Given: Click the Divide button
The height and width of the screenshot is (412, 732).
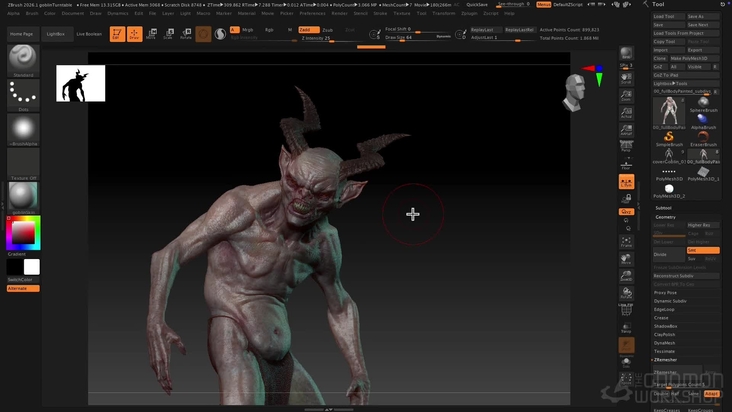Looking at the screenshot, I should pos(669,254).
